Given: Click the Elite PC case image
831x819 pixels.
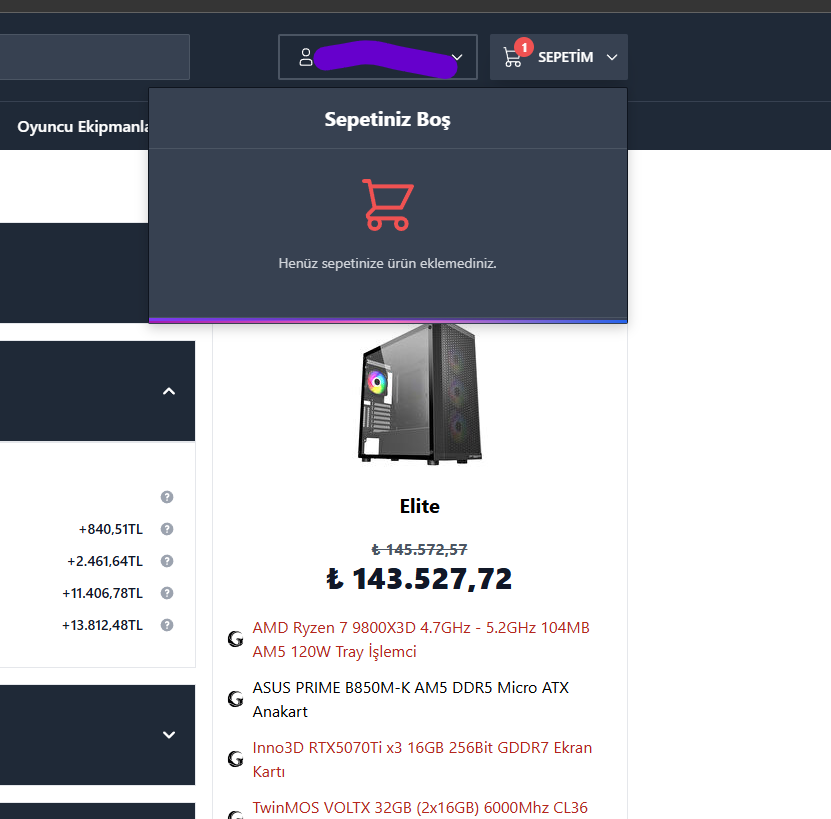Looking at the screenshot, I should click(x=420, y=394).
